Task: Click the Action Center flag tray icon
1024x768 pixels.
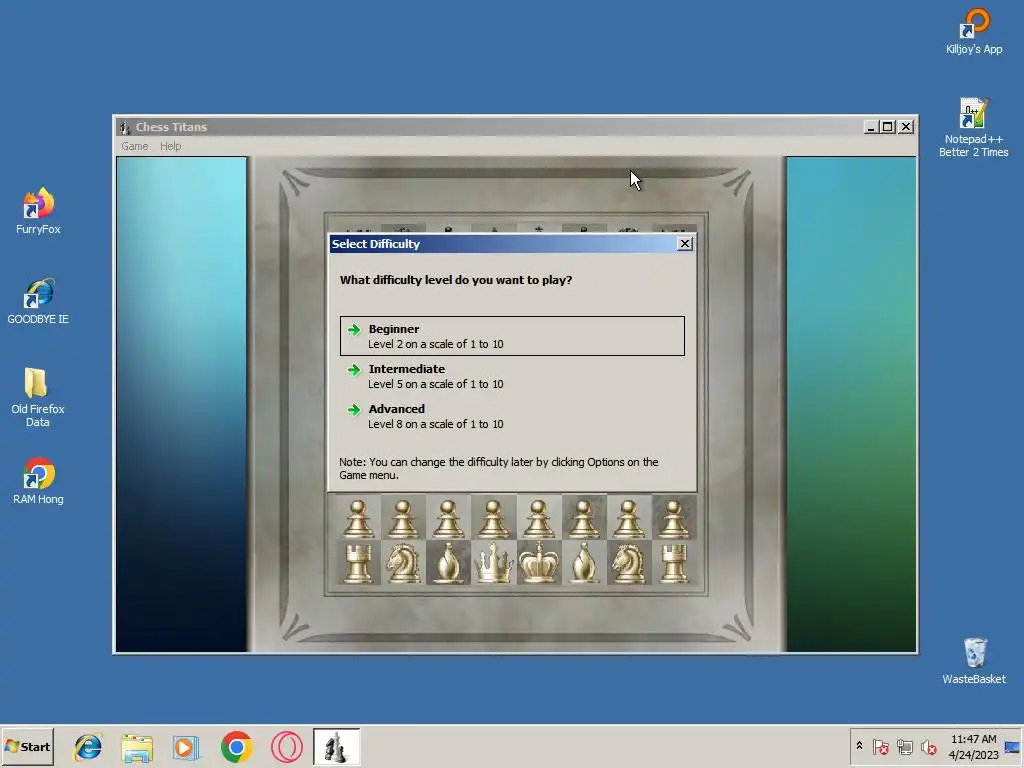Action: (880, 746)
